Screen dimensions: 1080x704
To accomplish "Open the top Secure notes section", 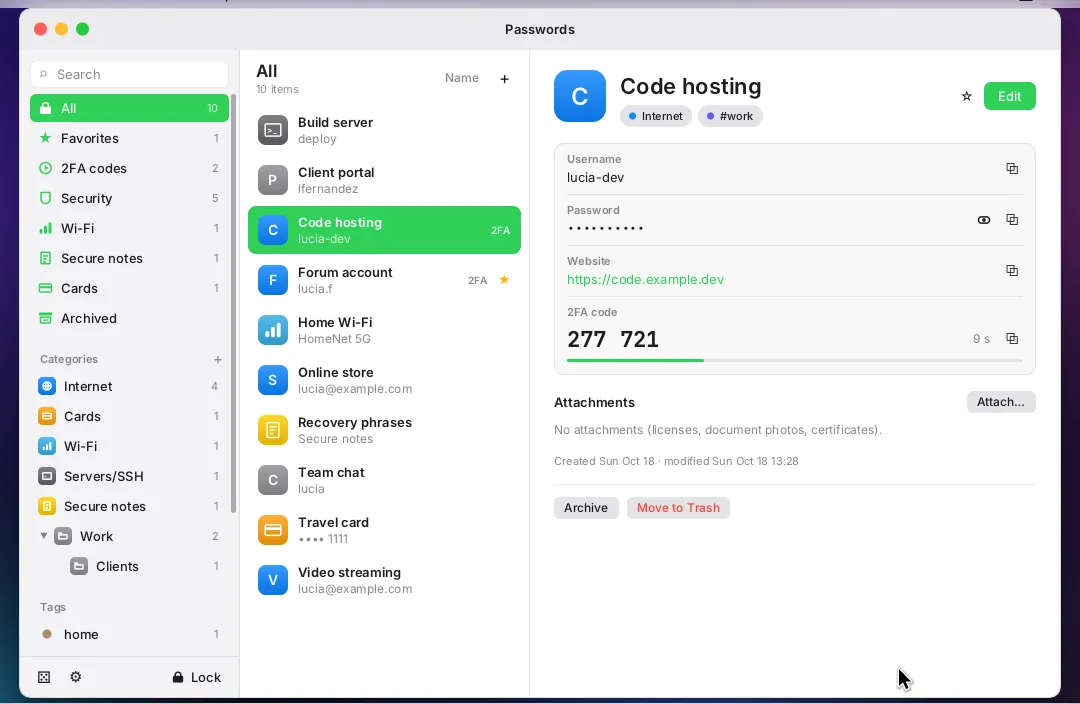I will coord(129,258).
